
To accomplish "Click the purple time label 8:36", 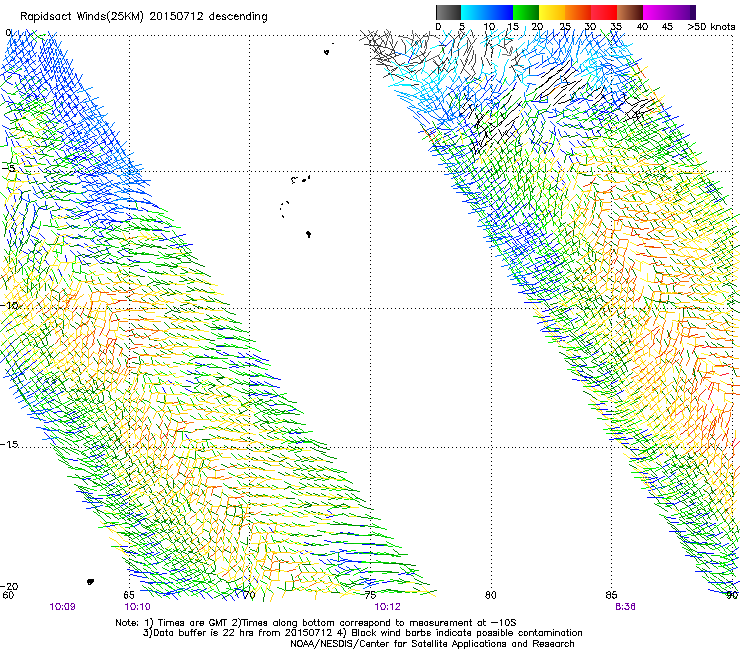I will pos(625,607).
